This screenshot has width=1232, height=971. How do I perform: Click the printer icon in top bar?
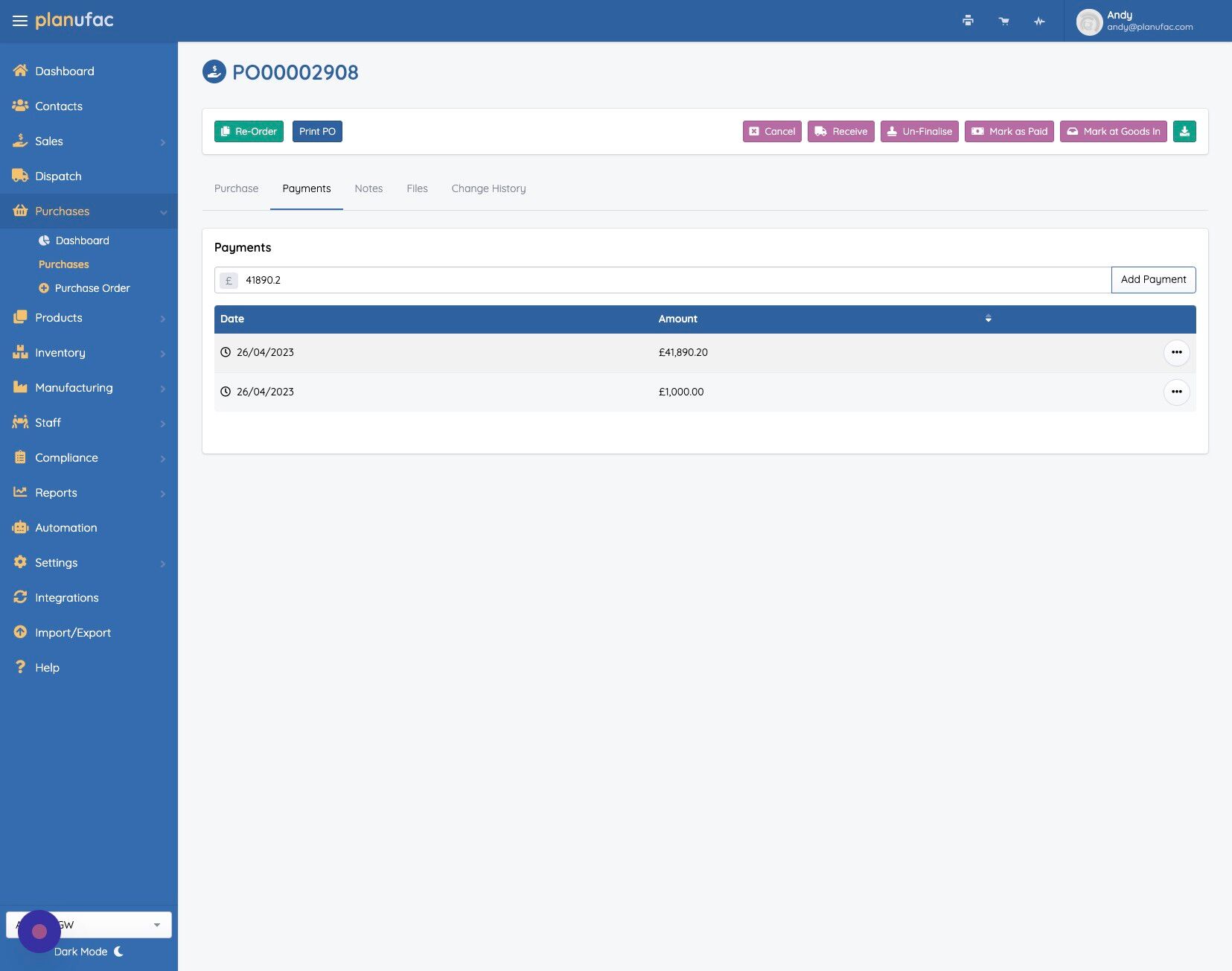(968, 21)
